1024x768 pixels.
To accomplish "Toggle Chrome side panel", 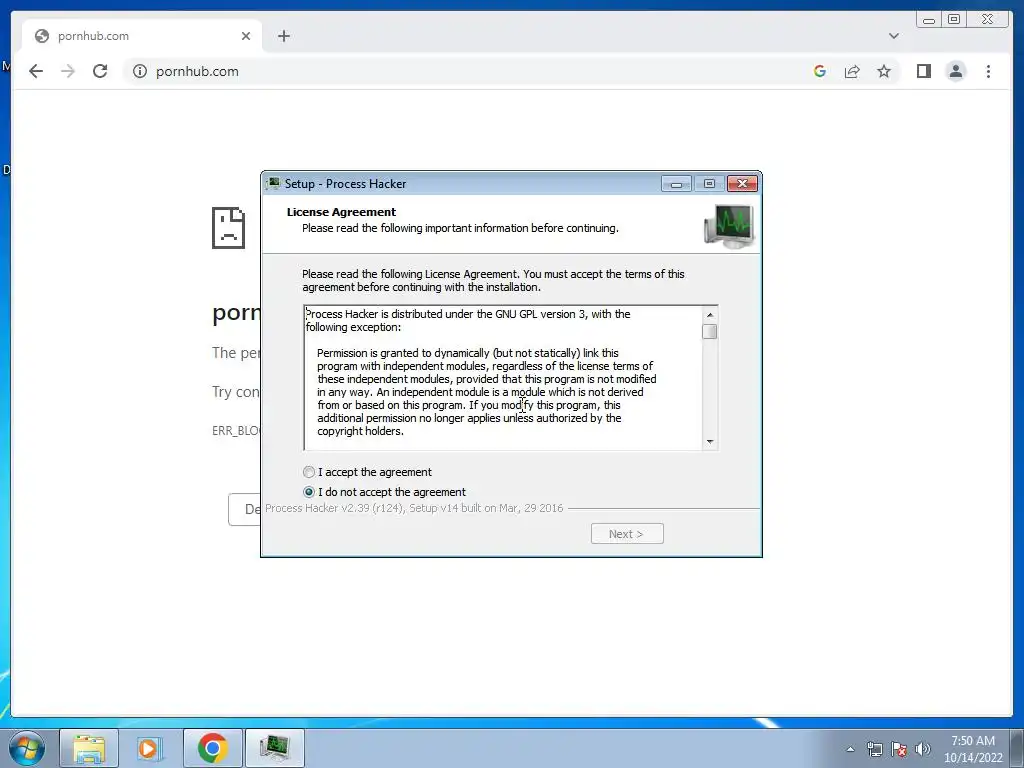I will click(923, 71).
